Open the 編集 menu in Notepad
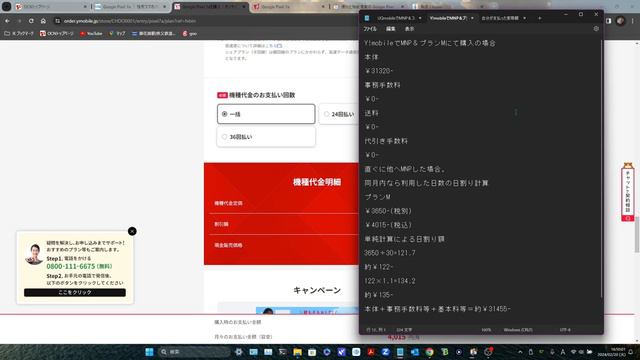The image size is (640, 360). [x=391, y=29]
